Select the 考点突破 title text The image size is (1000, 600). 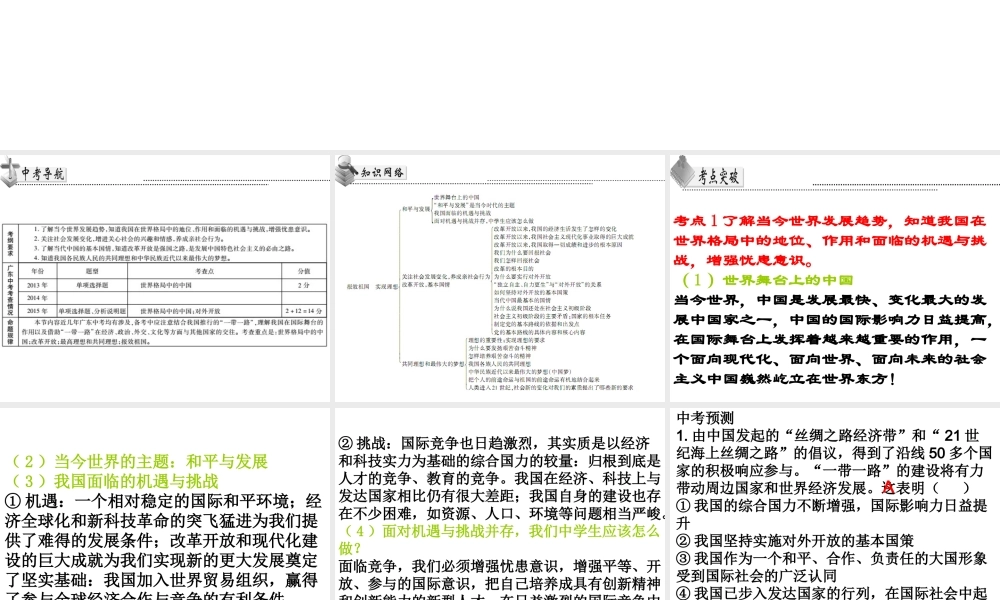[x=719, y=177]
